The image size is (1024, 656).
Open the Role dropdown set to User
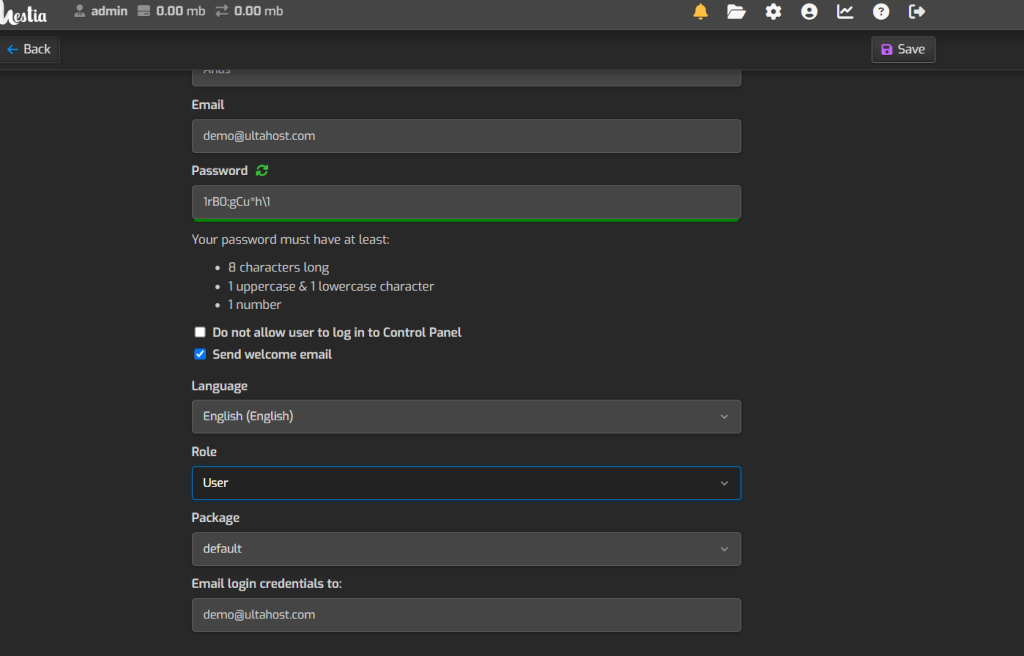[x=466, y=483]
